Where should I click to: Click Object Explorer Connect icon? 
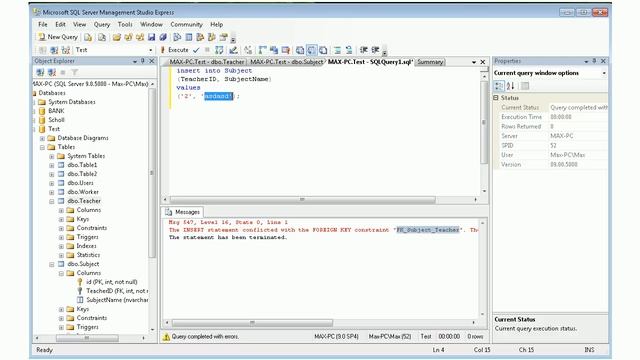40,73
